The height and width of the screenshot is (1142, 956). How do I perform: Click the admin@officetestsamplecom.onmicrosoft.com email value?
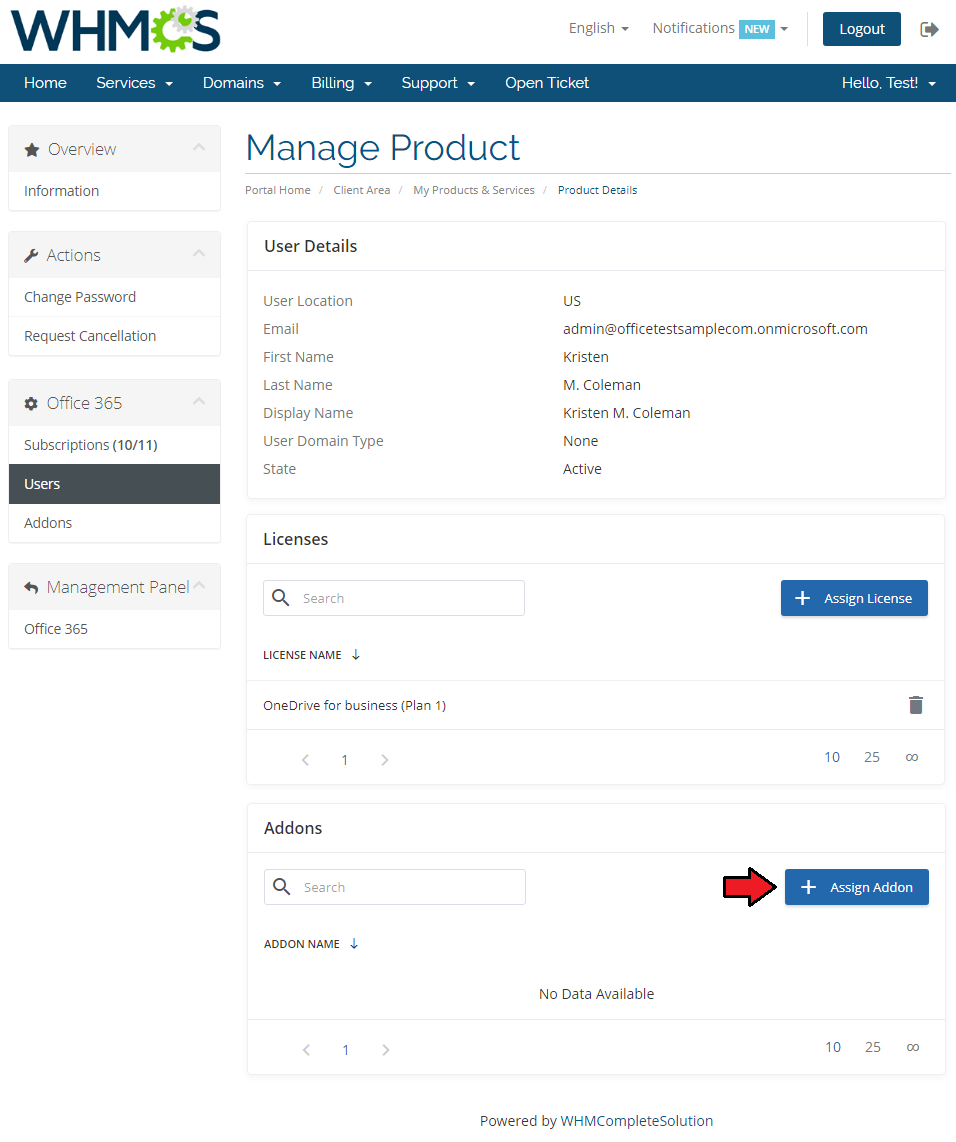(715, 329)
